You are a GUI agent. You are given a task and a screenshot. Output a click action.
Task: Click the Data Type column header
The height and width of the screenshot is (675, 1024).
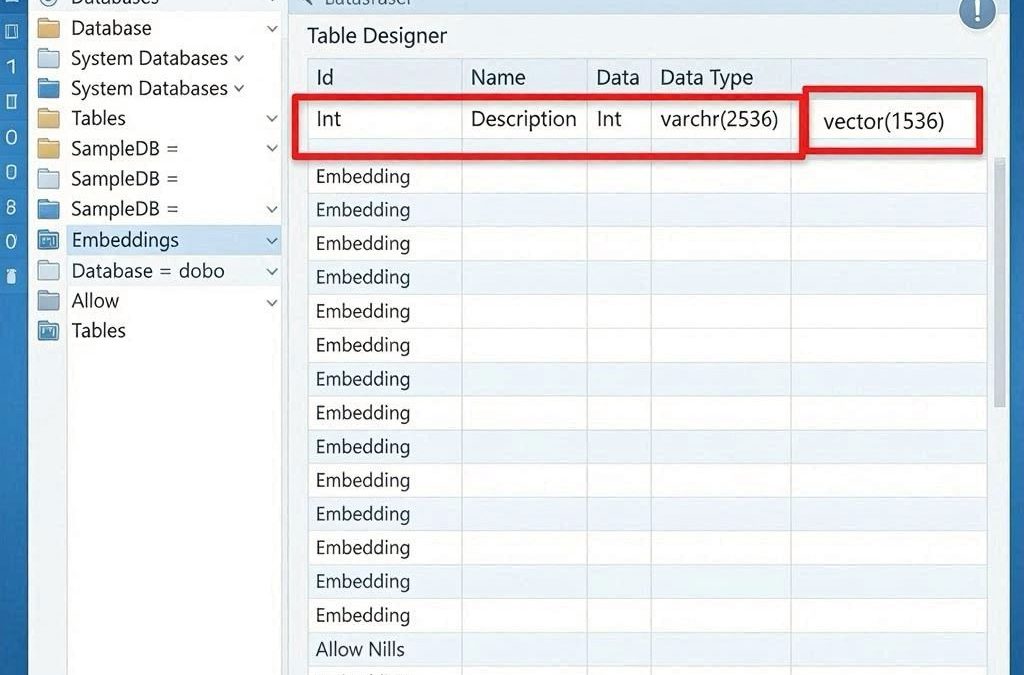pyautogui.click(x=721, y=77)
